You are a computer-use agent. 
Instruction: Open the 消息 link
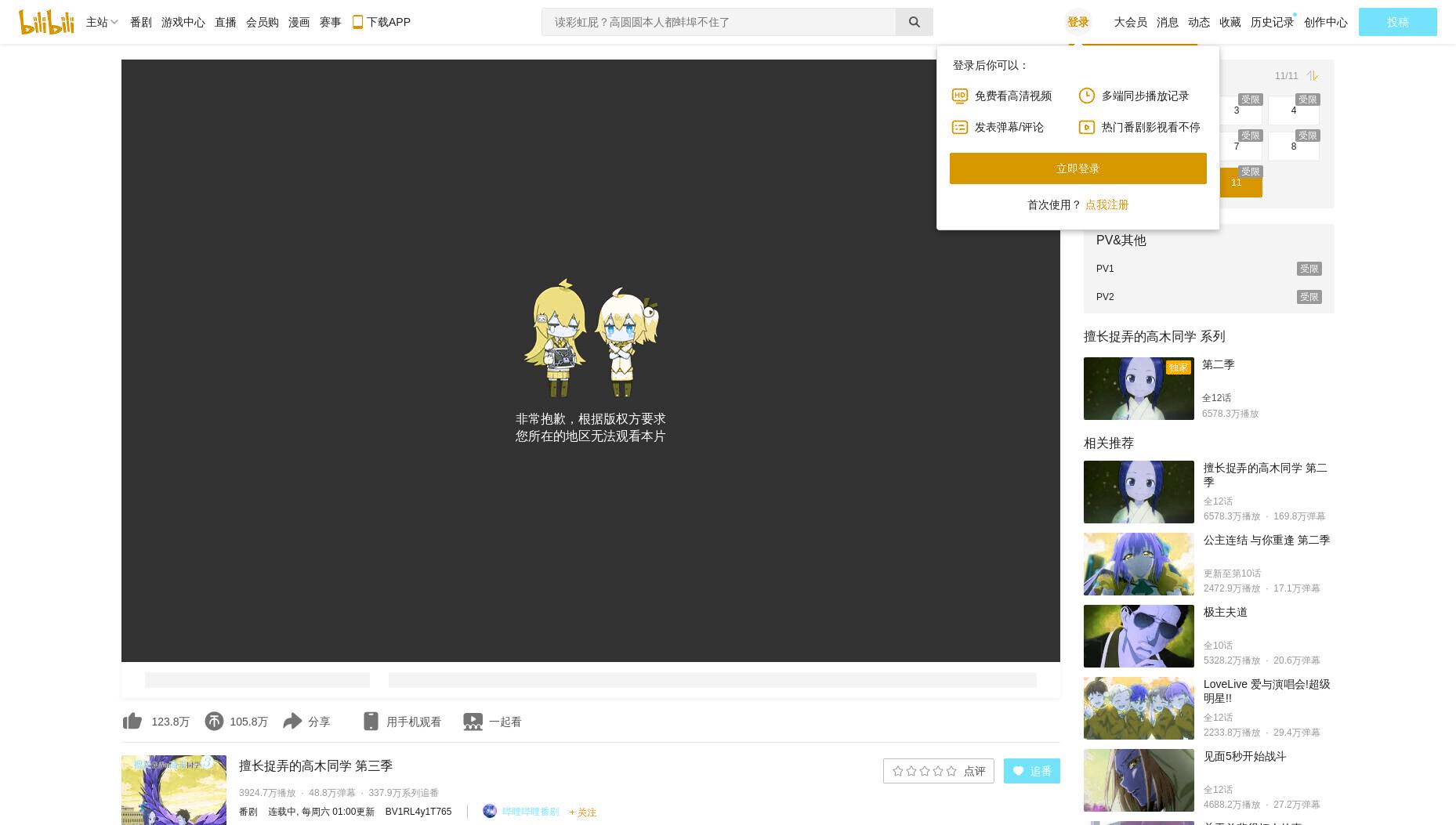click(x=1168, y=22)
